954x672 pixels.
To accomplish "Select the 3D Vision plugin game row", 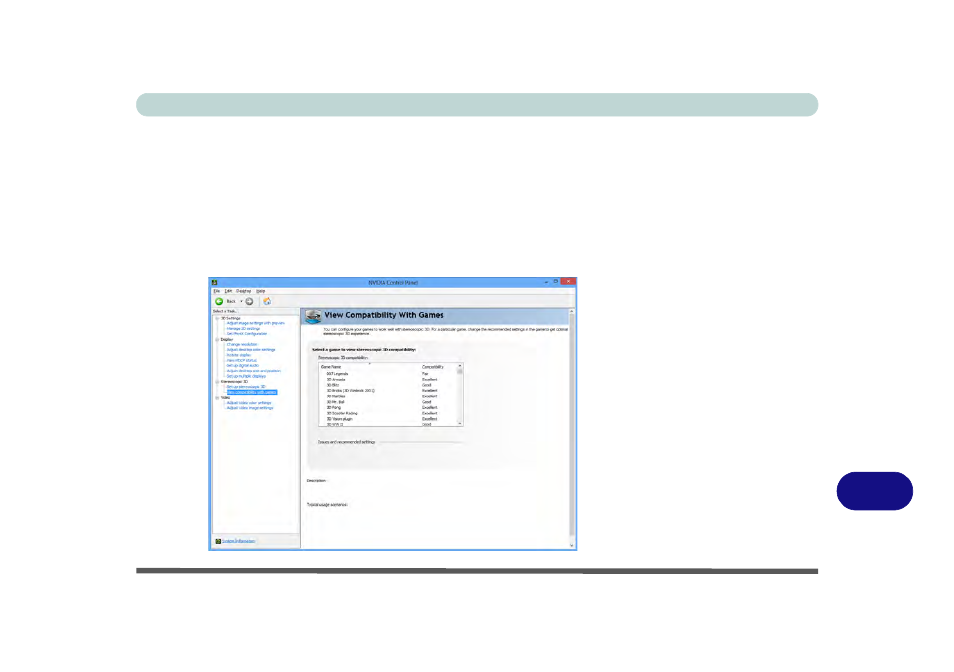I will click(388, 419).
